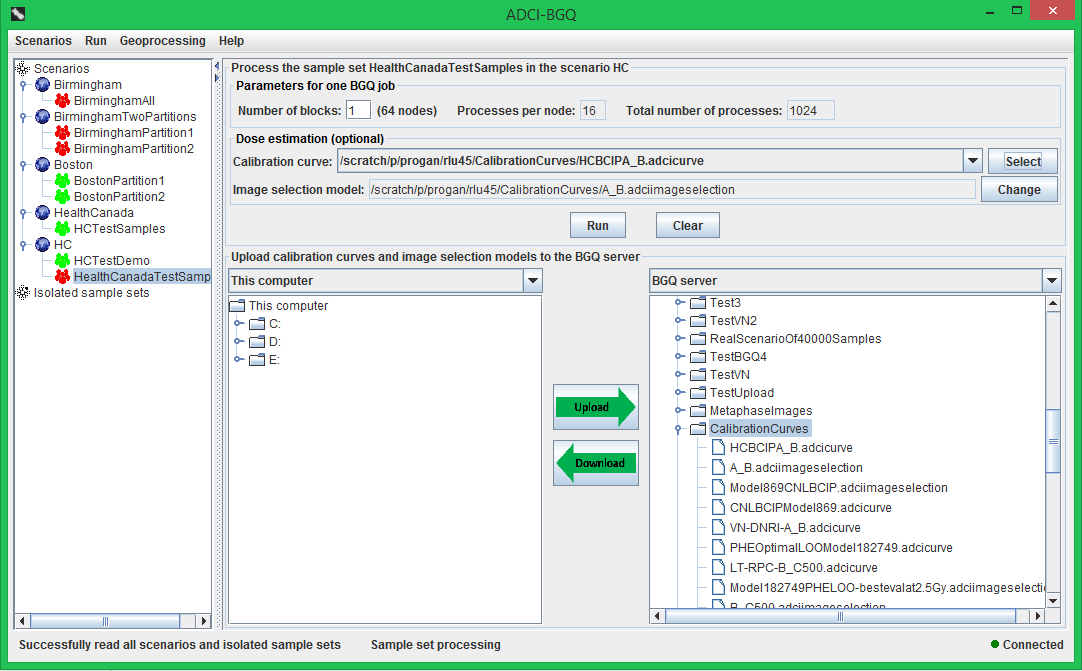This screenshot has height=671, width=1082.
Task: Click the scroll down arrow in BGQ server tree
Action: [1053, 601]
